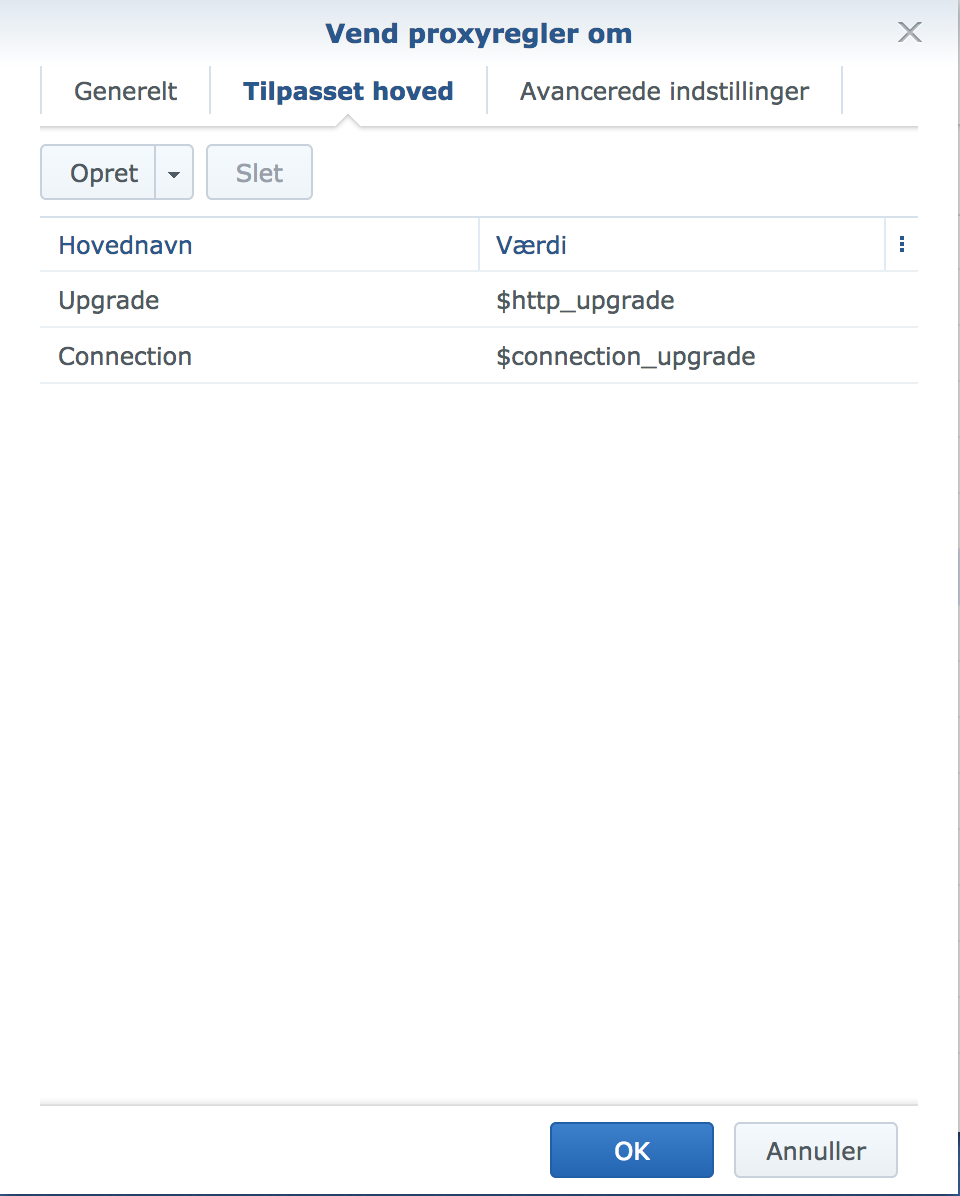Viewport: 960px width, 1196px height.
Task: Confirm changes with the OK button
Action: pyautogui.click(x=631, y=1149)
